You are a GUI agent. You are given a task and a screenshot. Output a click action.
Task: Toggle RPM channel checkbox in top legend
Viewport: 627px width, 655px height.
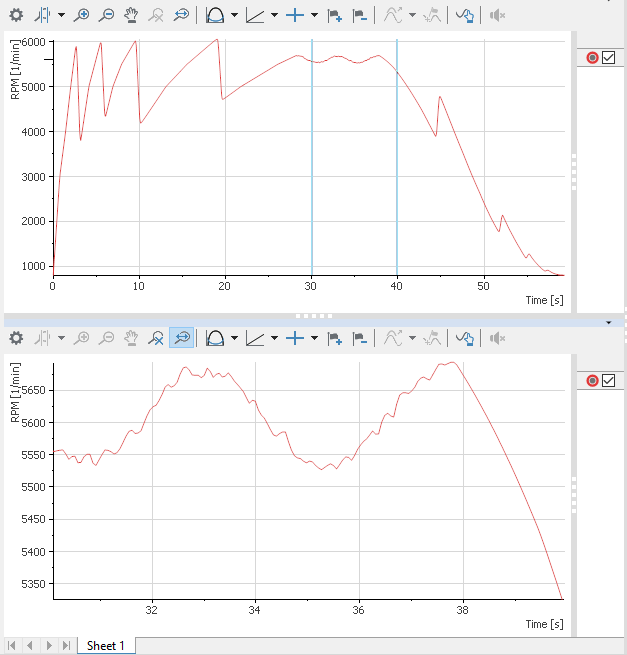point(608,58)
